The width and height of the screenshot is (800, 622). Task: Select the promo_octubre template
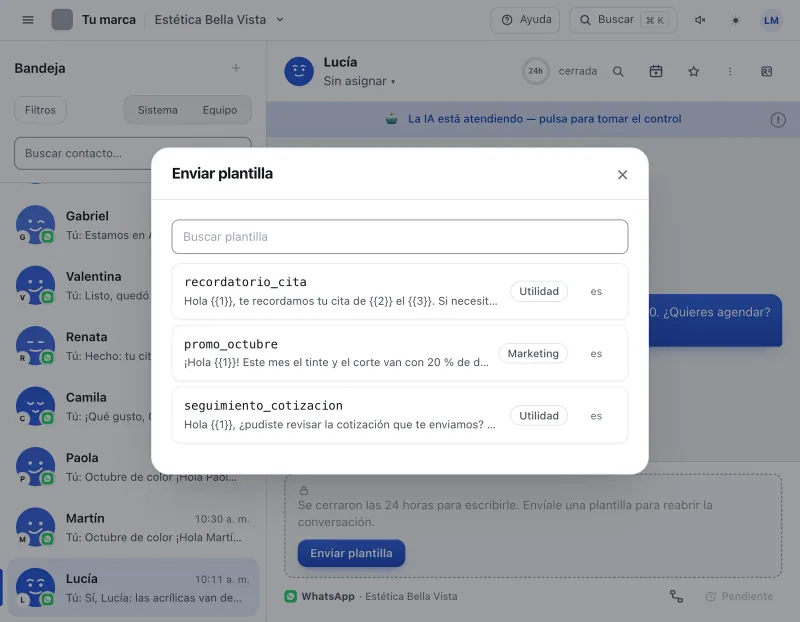point(400,354)
